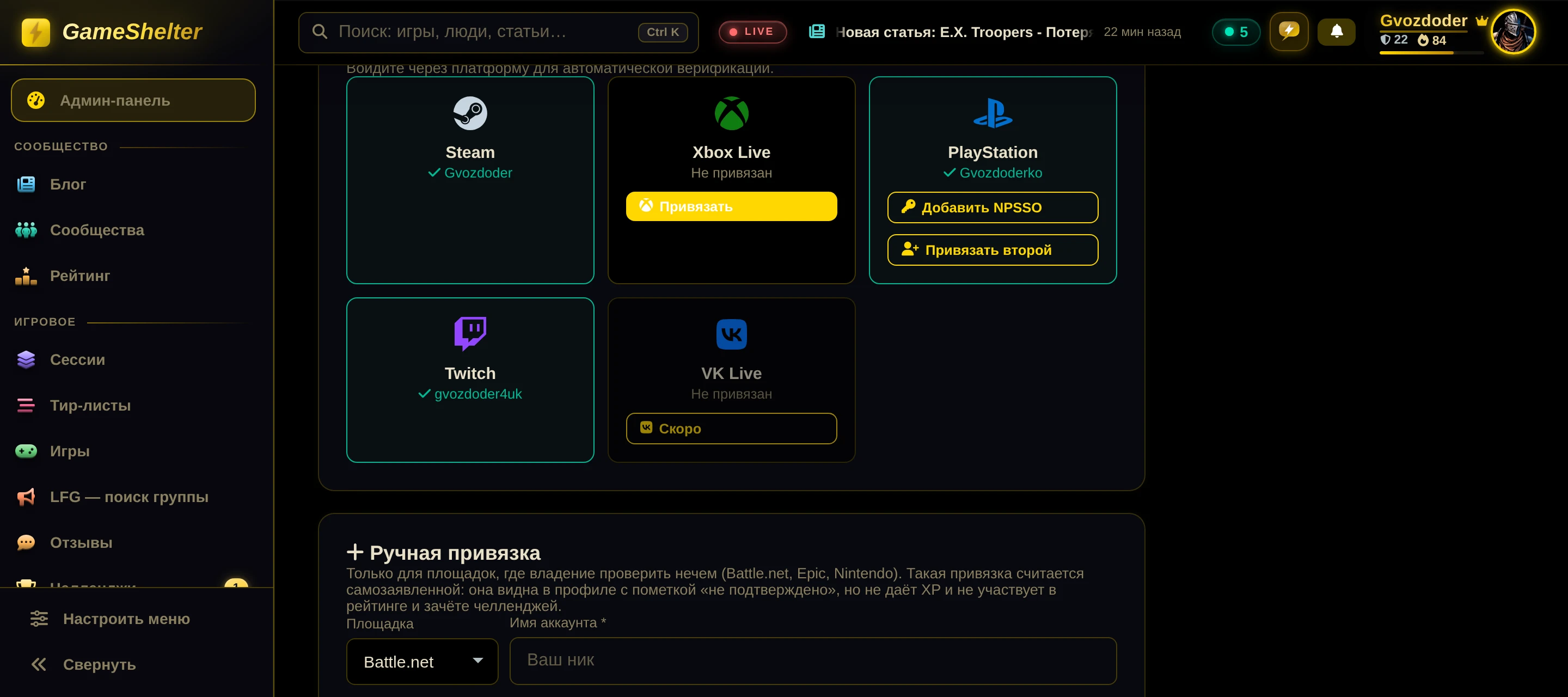
Task: Click the search magnifier icon
Action: 320,31
